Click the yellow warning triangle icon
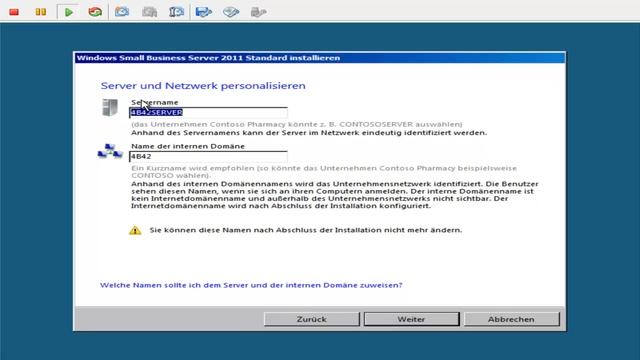Viewport: 640px width, 360px height. point(135,231)
